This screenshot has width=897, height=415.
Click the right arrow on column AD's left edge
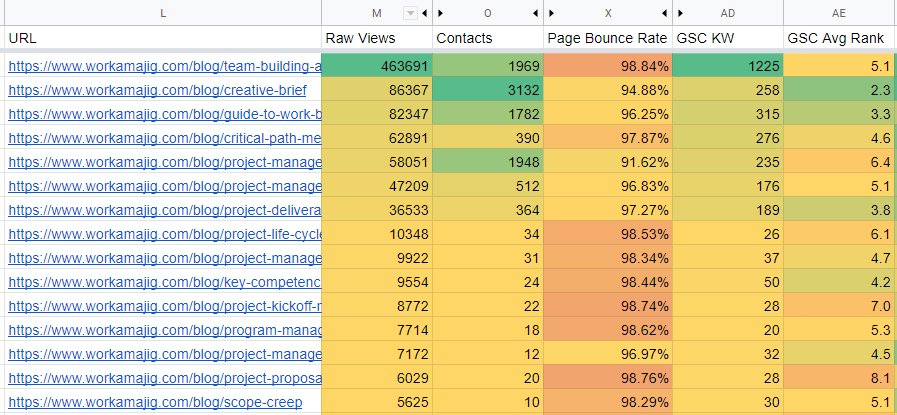click(x=681, y=13)
